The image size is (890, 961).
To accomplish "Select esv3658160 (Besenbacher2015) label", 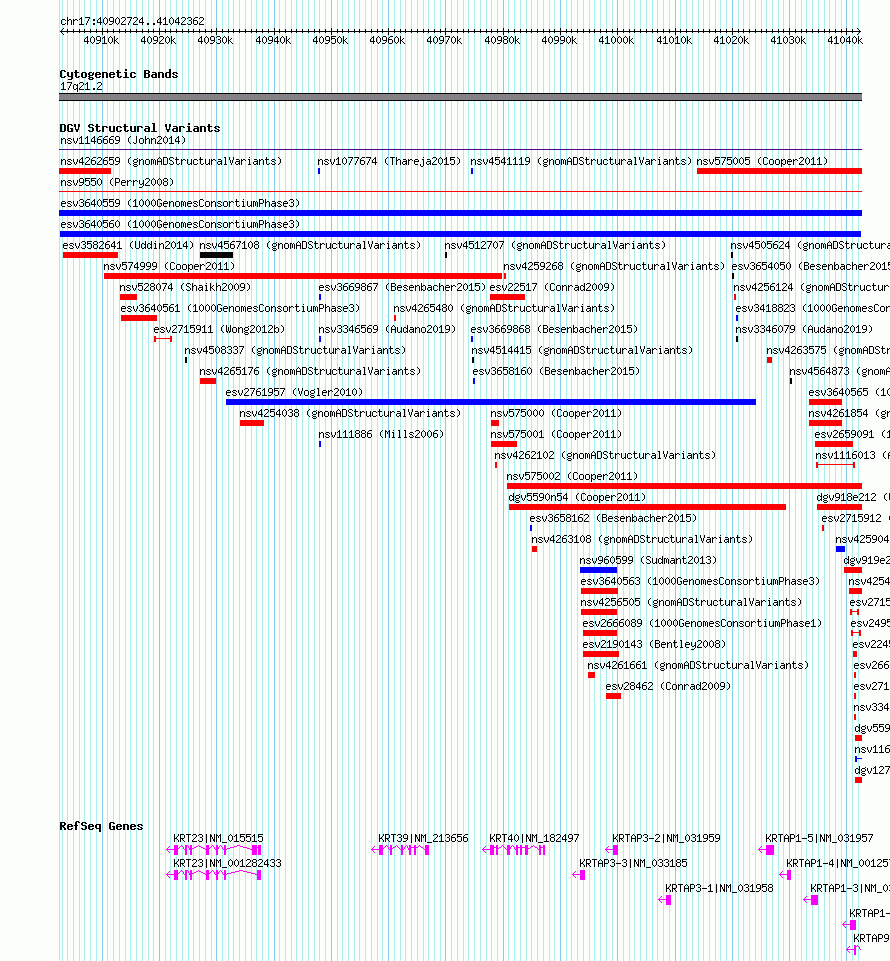I will [x=556, y=371].
